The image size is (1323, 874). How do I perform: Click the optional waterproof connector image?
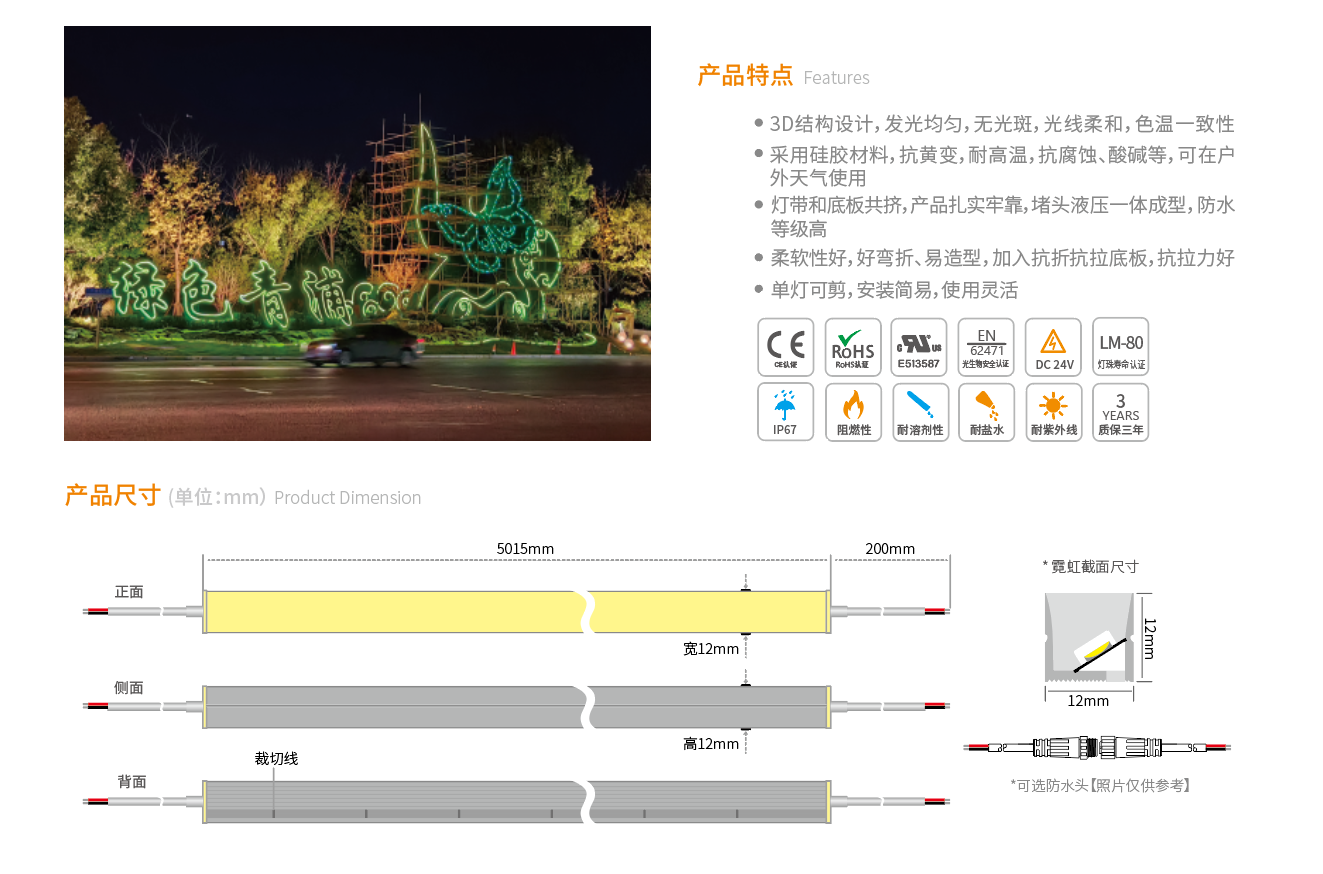(1097, 747)
